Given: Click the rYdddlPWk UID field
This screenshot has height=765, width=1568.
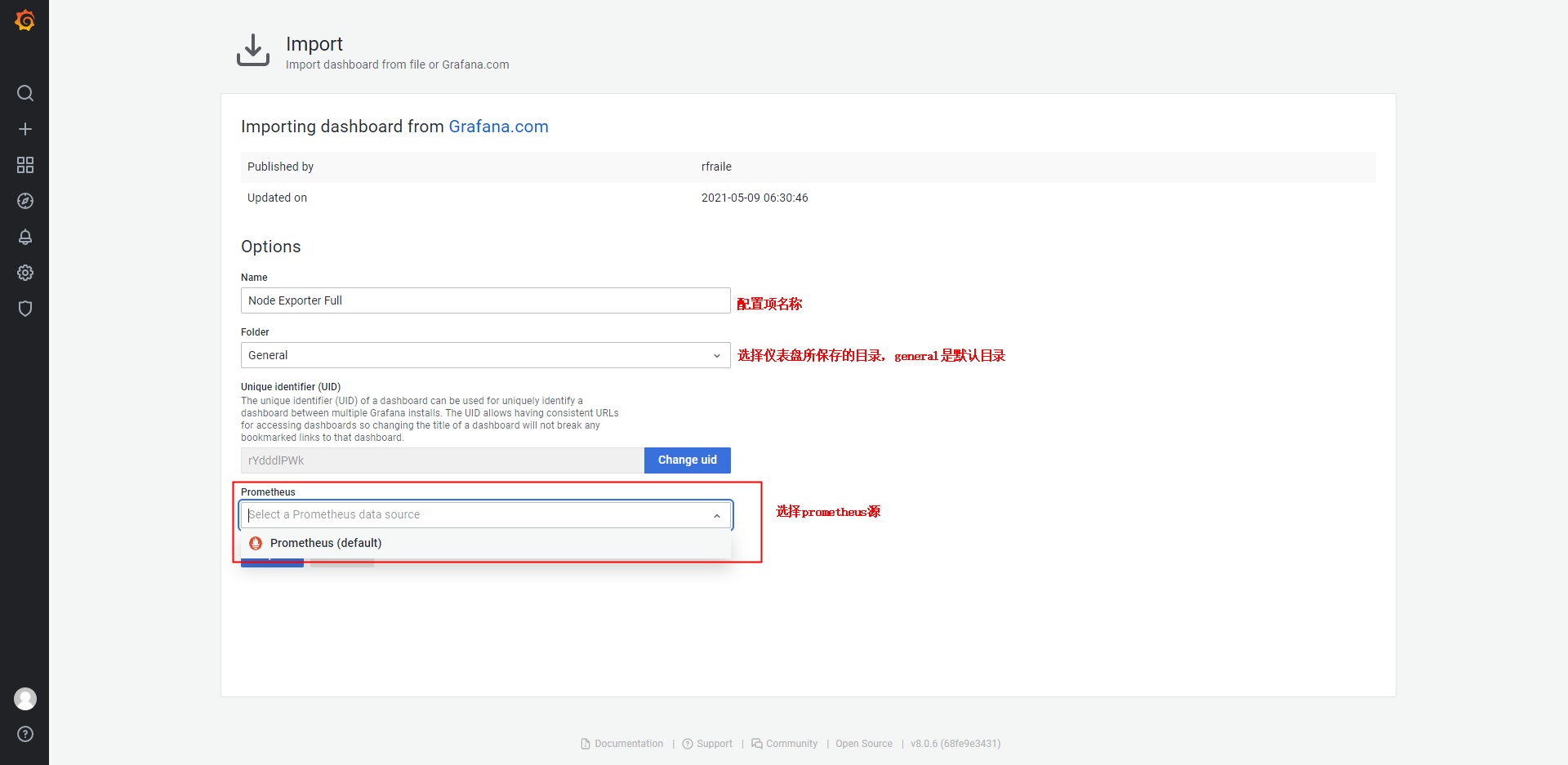Looking at the screenshot, I should (x=442, y=460).
